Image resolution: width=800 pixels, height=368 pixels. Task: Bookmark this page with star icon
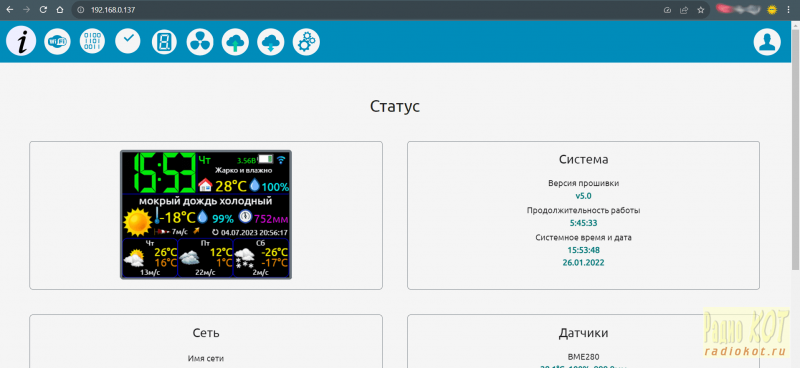click(701, 10)
